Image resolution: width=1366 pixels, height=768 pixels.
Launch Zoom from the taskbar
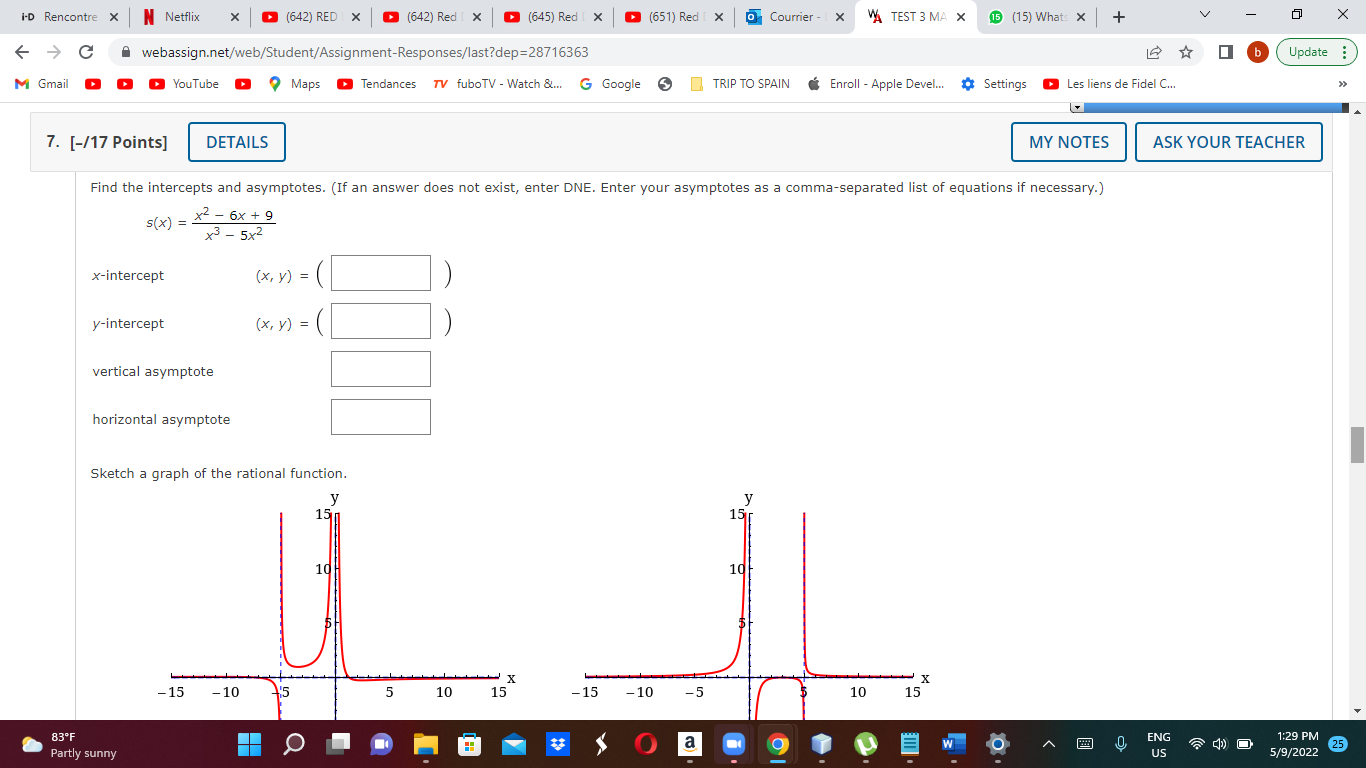point(733,744)
